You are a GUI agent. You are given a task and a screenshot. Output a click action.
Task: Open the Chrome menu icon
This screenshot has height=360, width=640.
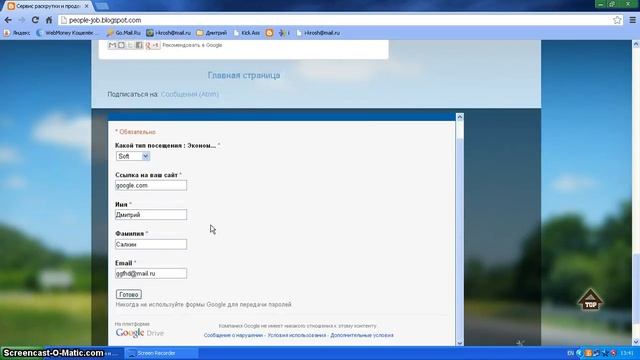632,20
